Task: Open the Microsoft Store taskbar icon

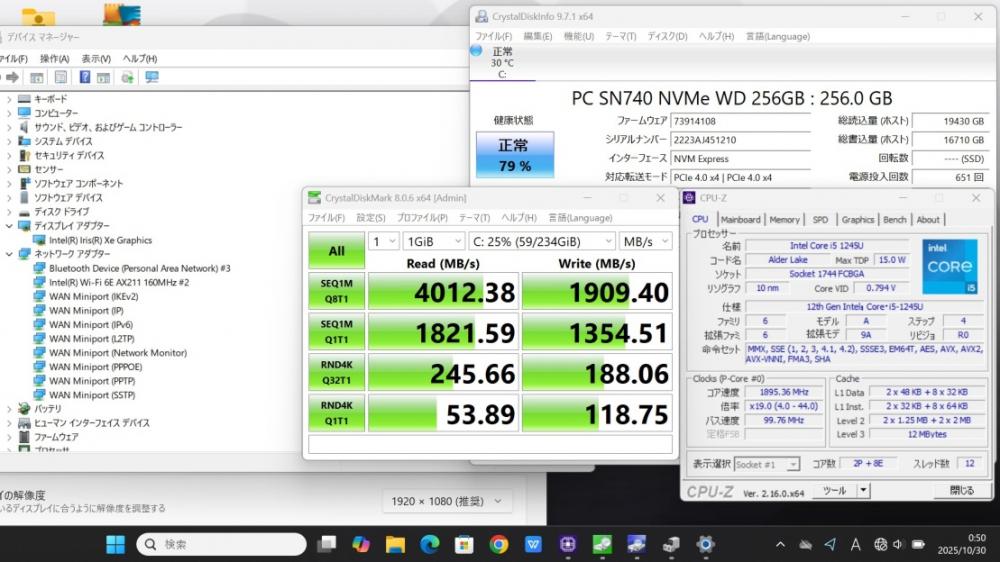Action: coord(464,544)
